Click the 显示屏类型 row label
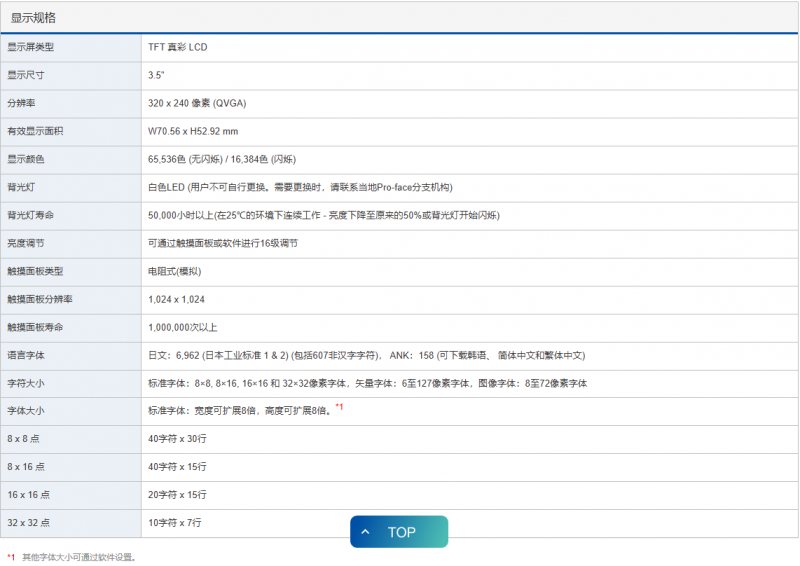This screenshot has height=566, width=800. pos(30,47)
